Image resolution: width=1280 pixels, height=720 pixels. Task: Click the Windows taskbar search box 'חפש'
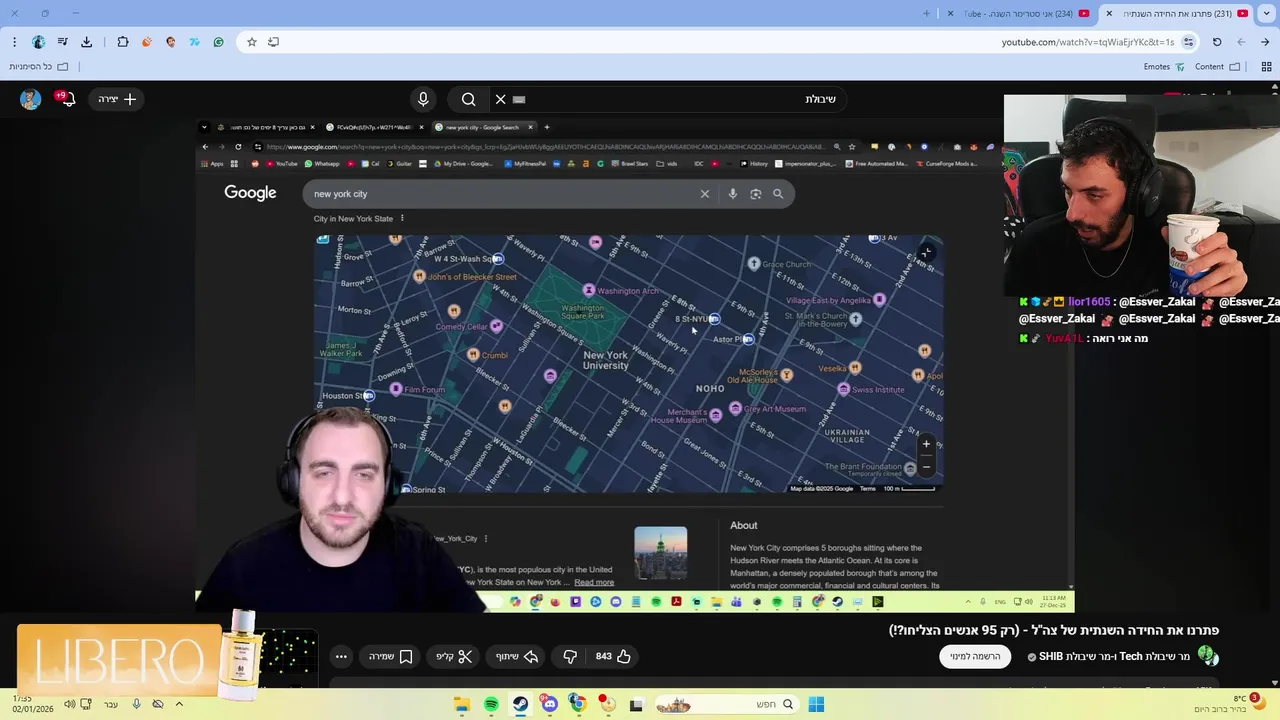[728, 705]
